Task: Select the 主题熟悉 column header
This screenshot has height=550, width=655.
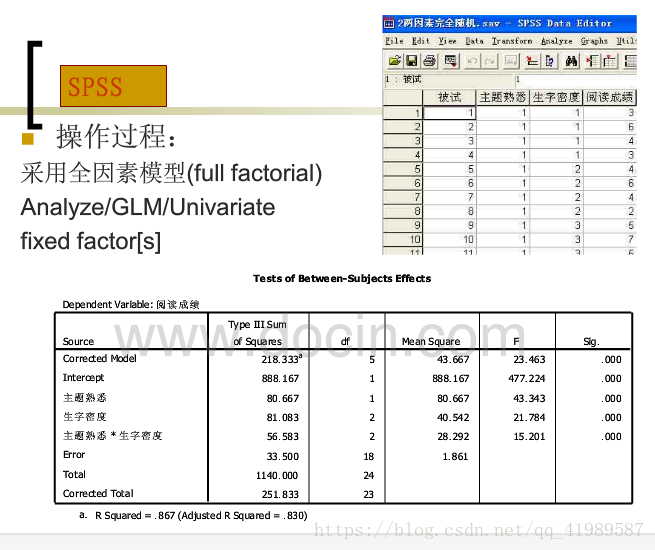Action: (x=503, y=97)
